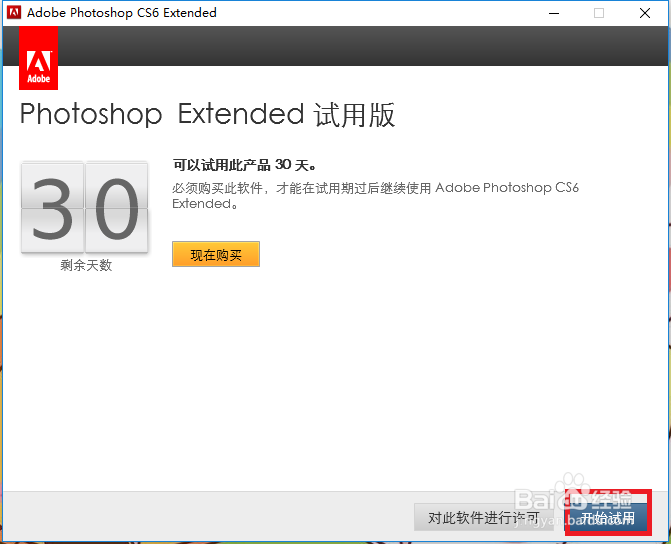The image size is (671, 544).
Task: Click 开始试用 to start the trial
Action: pos(608,518)
